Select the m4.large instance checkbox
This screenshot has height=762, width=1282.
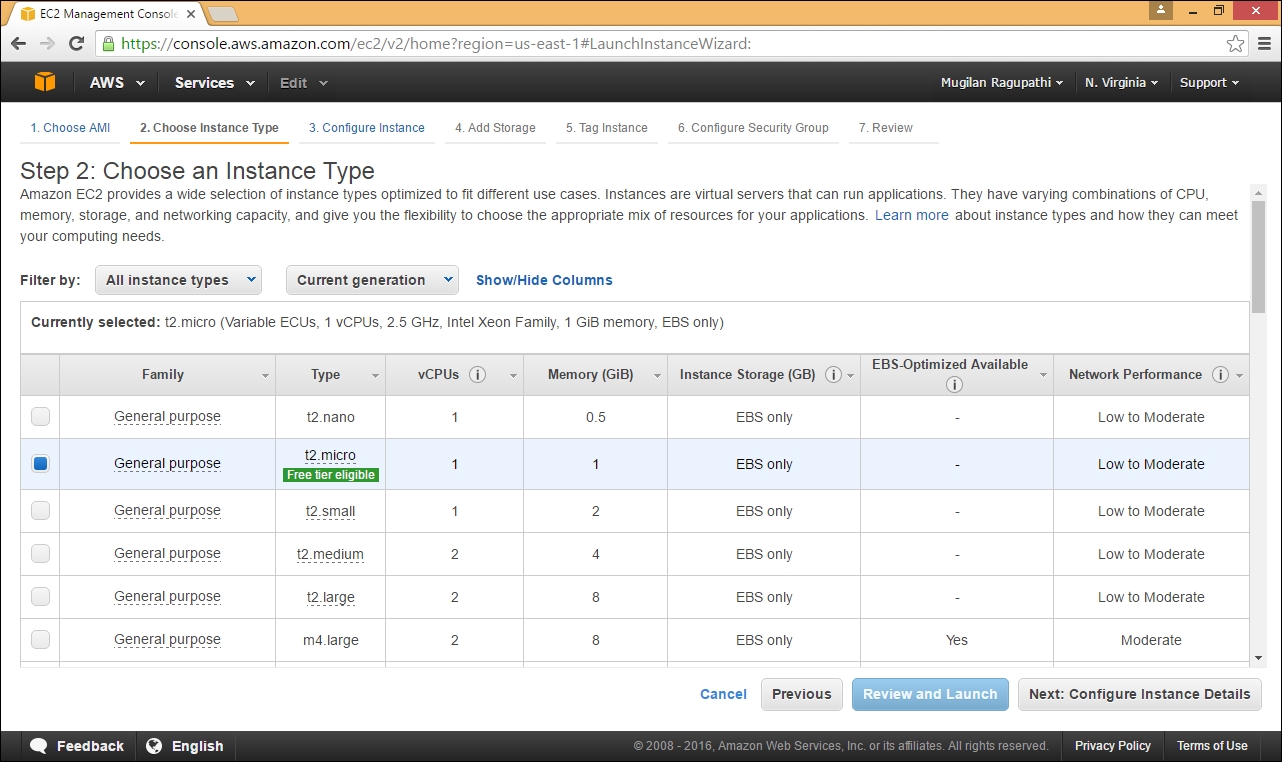pyautogui.click(x=40, y=640)
